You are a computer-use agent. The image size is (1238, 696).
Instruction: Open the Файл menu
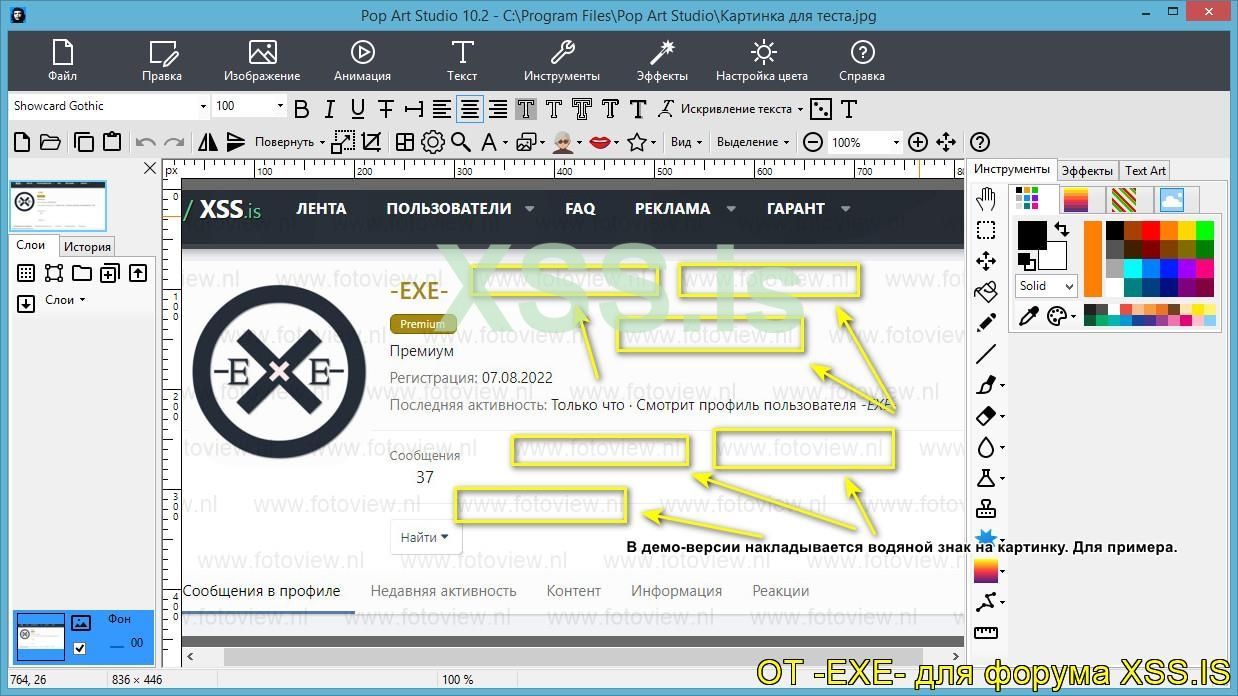pyautogui.click(x=62, y=61)
